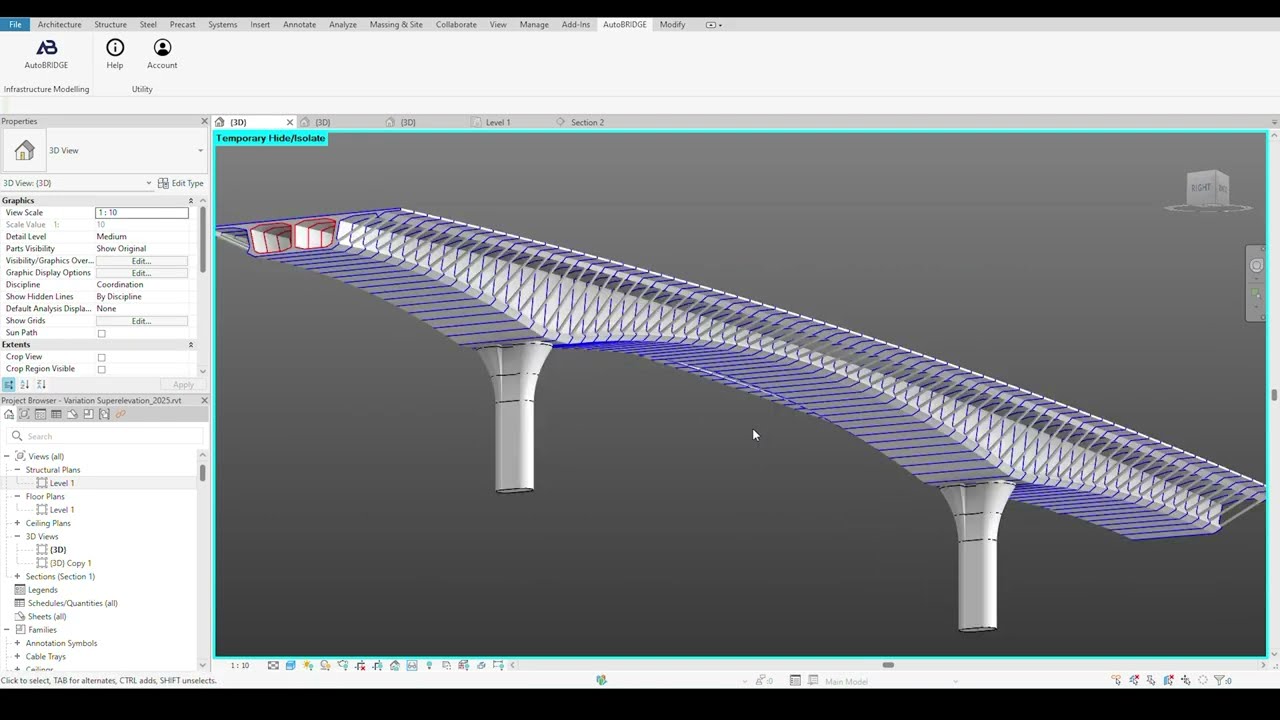Image resolution: width=1280 pixels, height=720 pixels.
Task: Click the selection filter funnel icon
Action: (x=1218, y=680)
